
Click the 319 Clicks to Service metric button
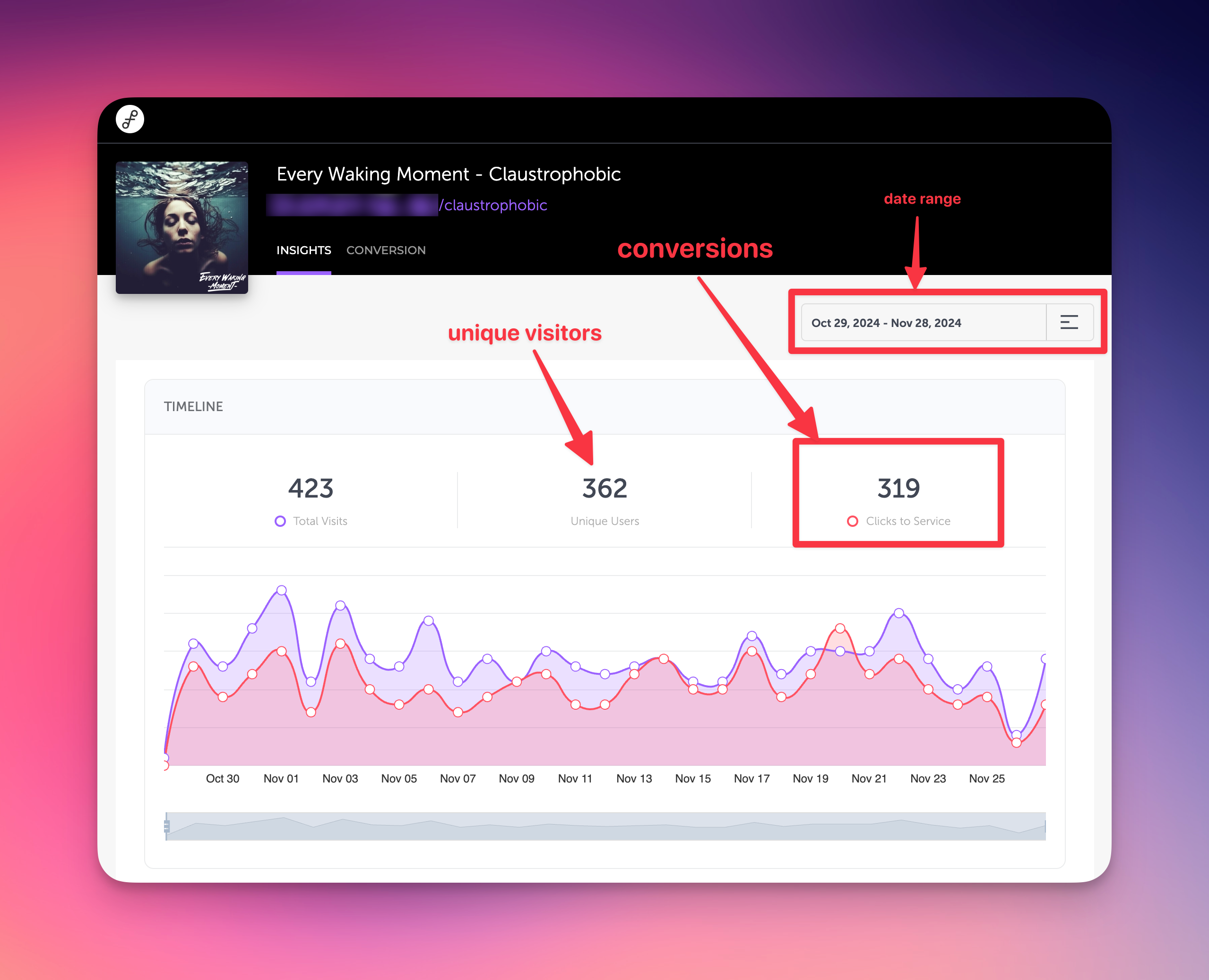coord(897,496)
